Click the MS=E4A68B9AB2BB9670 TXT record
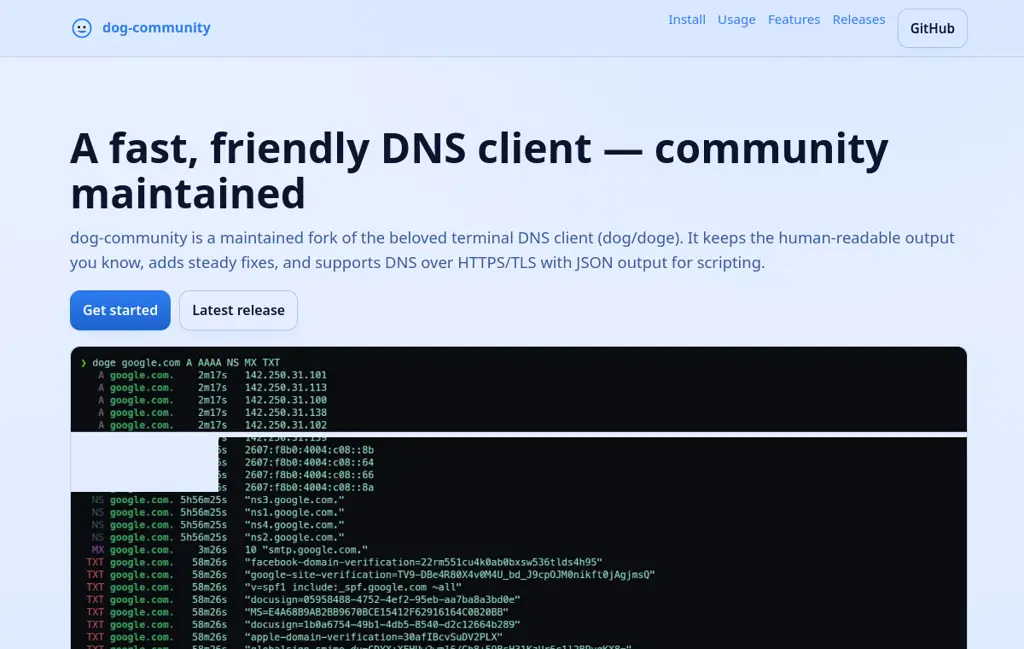Screen dimensions: 1024x649 point(377,612)
